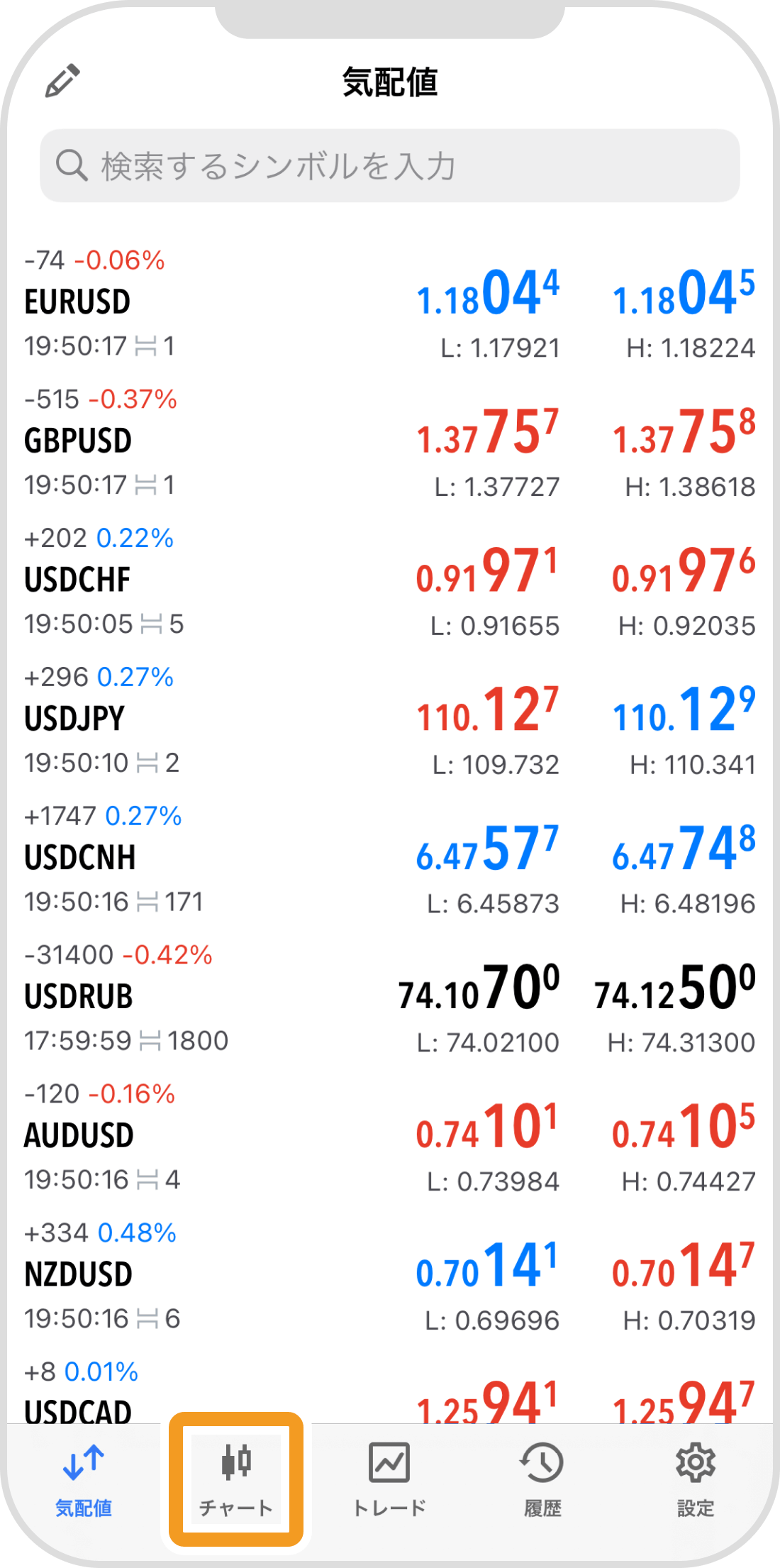Focus the 検索するシンボルを入力 search field
The image size is (780, 1568).
tap(390, 166)
